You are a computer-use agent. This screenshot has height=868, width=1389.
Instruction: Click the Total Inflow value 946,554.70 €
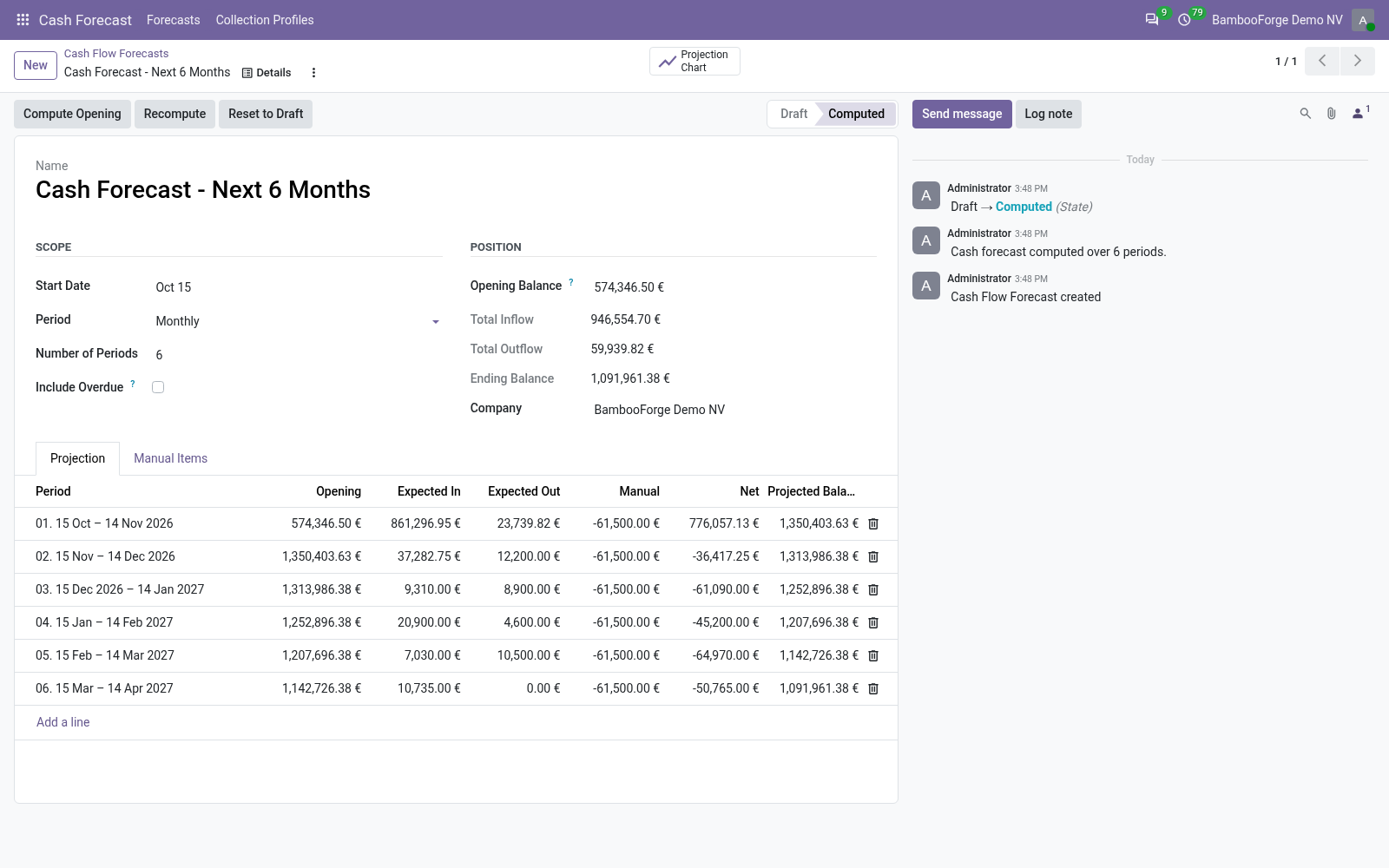pyautogui.click(x=625, y=319)
